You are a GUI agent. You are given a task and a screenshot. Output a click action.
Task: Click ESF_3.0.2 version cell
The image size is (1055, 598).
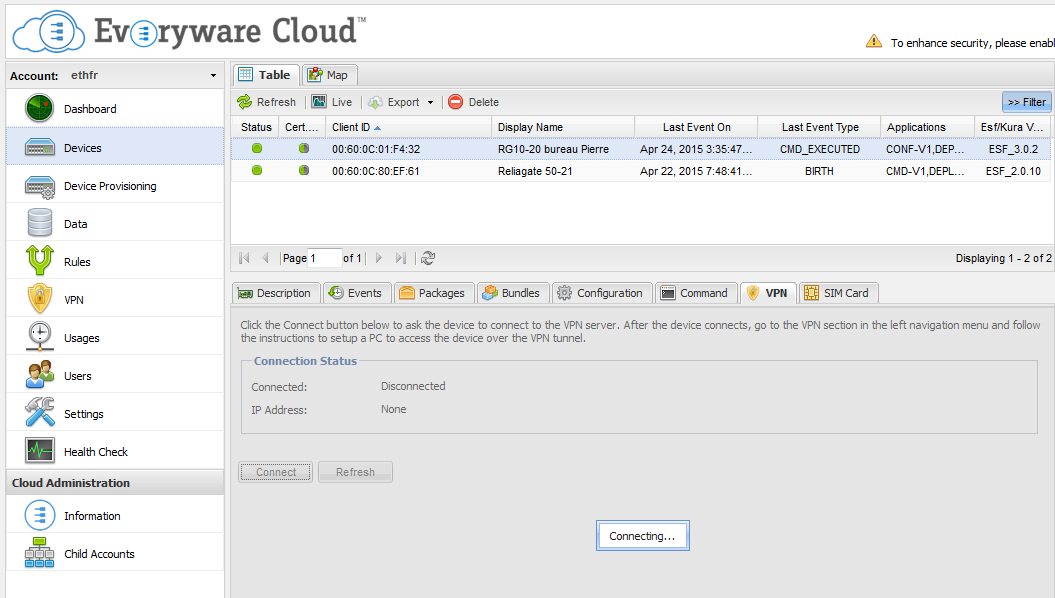(1013, 149)
